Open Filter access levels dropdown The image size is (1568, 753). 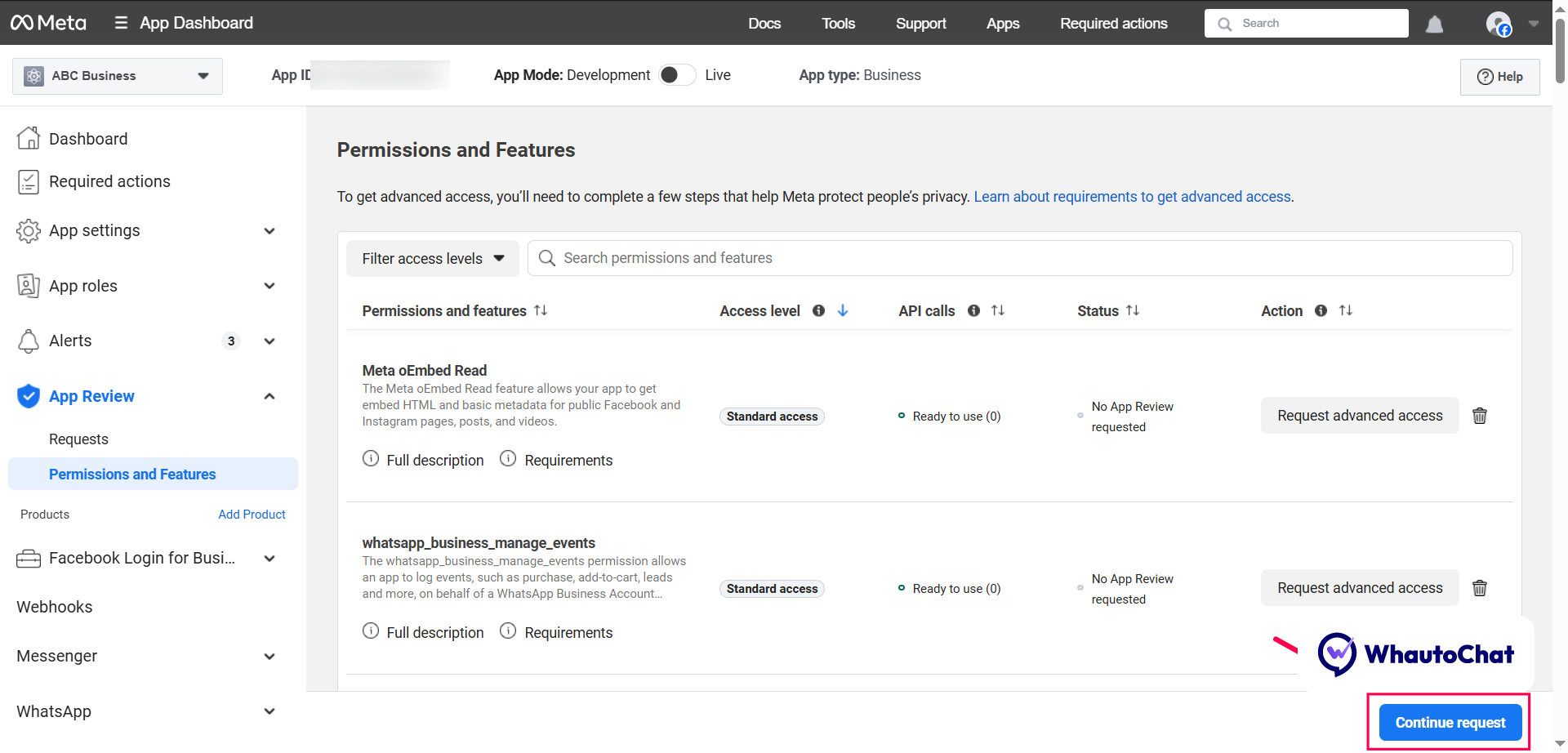[433, 259]
